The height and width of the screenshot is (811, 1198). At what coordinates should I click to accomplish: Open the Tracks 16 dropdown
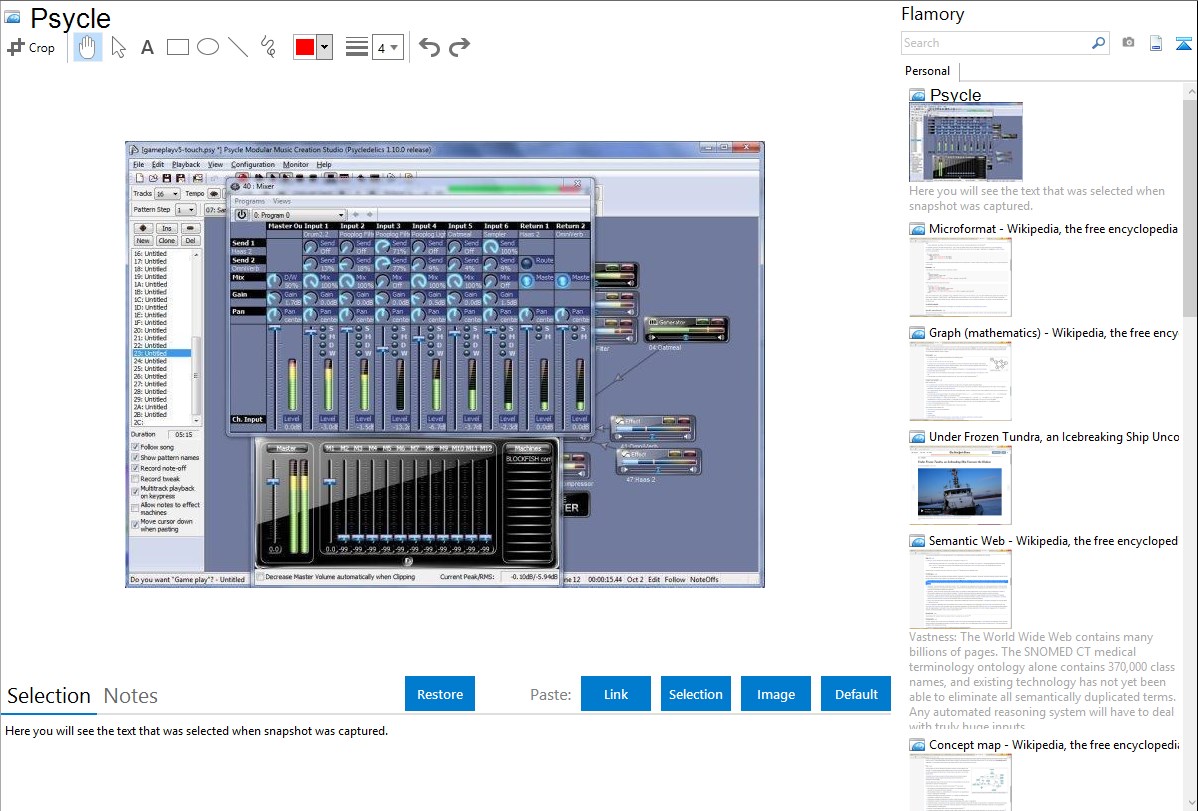click(x=167, y=193)
